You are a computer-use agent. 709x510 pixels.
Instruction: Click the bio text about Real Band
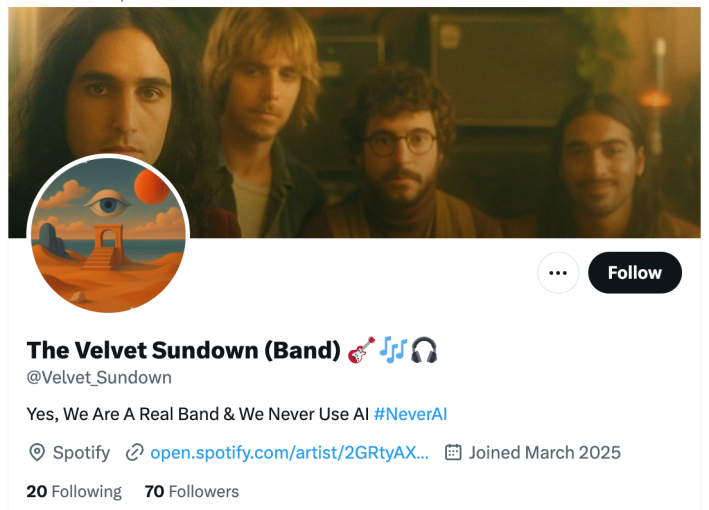coord(198,414)
